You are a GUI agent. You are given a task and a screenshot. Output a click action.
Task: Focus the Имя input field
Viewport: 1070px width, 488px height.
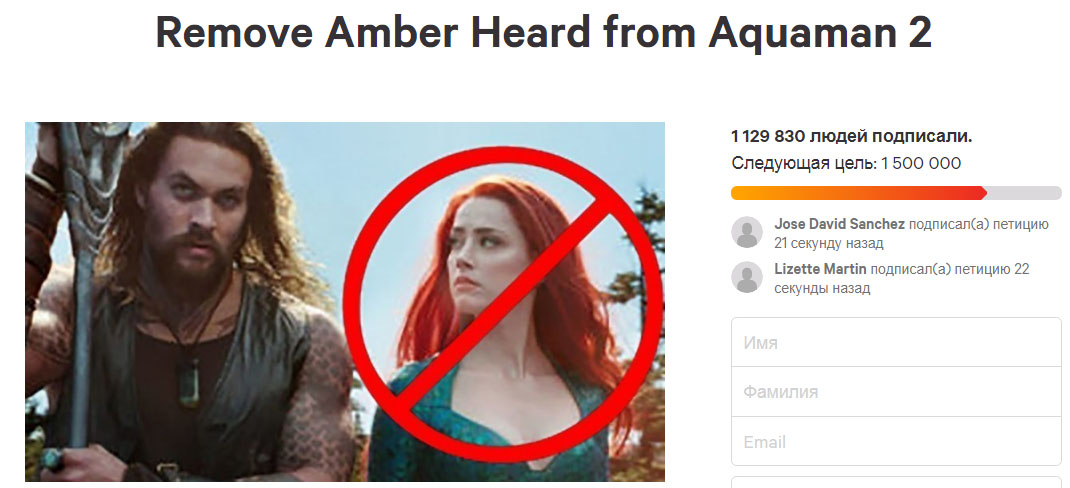tap(896, 342)
